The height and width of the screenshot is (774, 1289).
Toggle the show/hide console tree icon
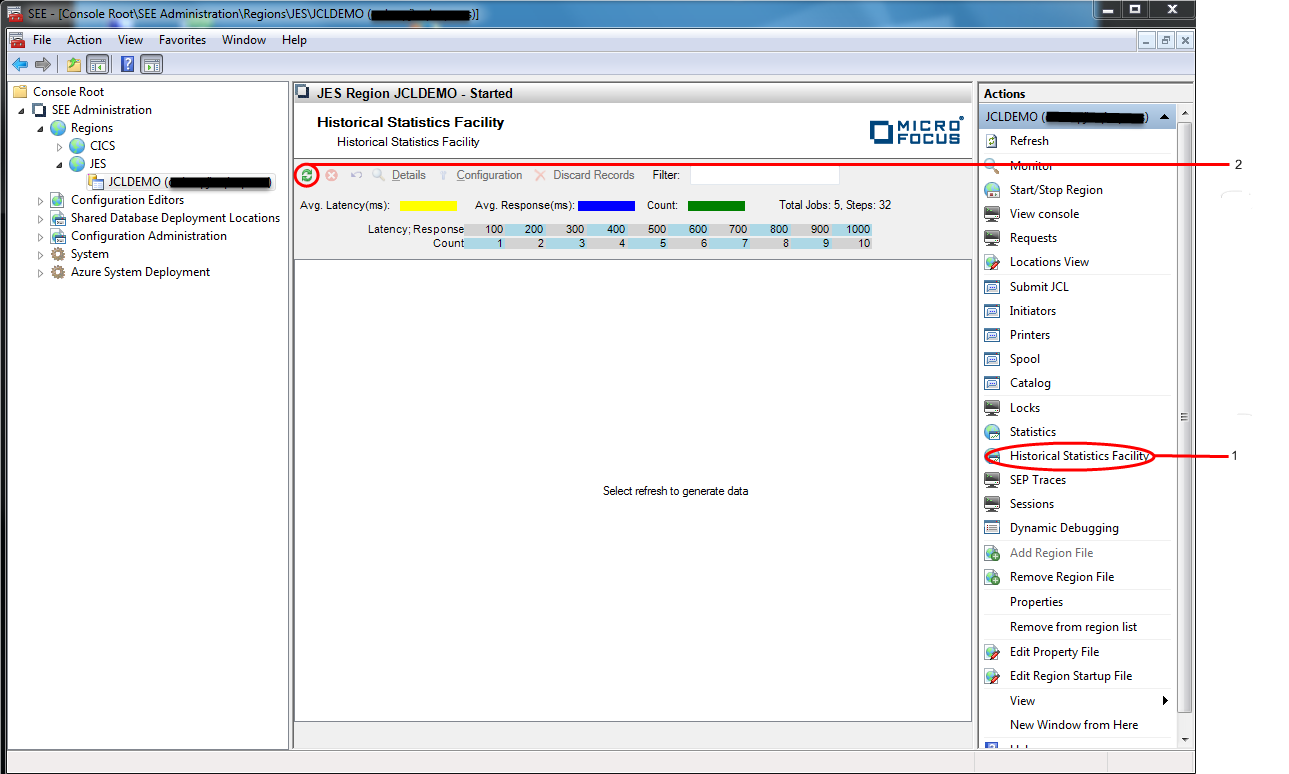[97, 65]
